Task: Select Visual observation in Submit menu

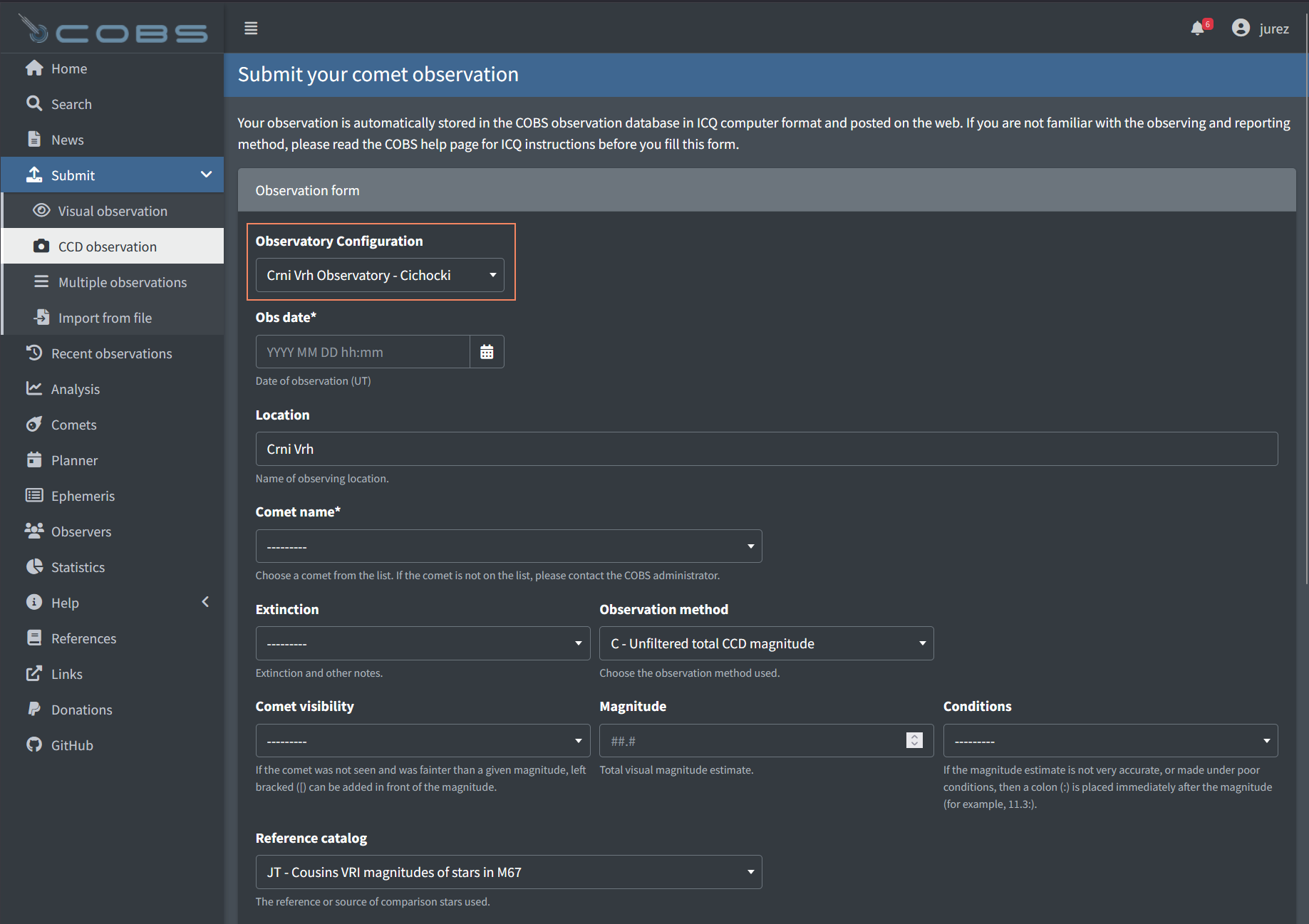Action: (113, 211)
